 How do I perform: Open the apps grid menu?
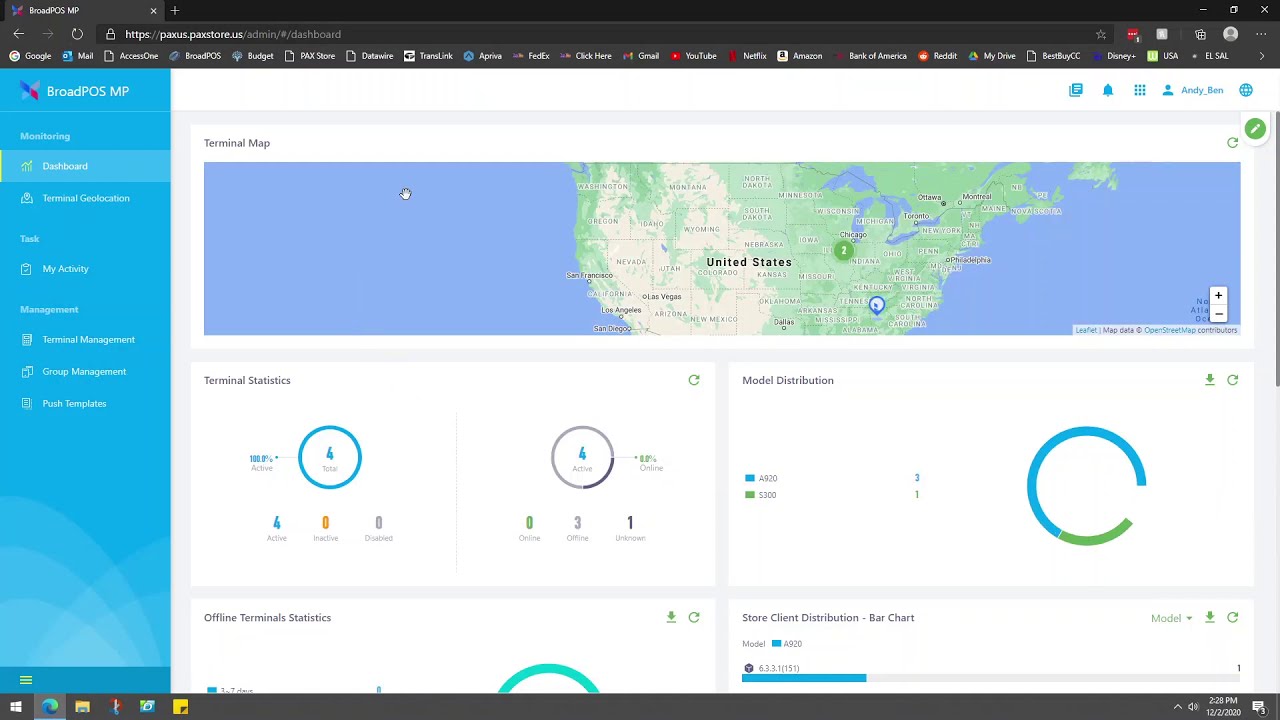click(1140, 90)
